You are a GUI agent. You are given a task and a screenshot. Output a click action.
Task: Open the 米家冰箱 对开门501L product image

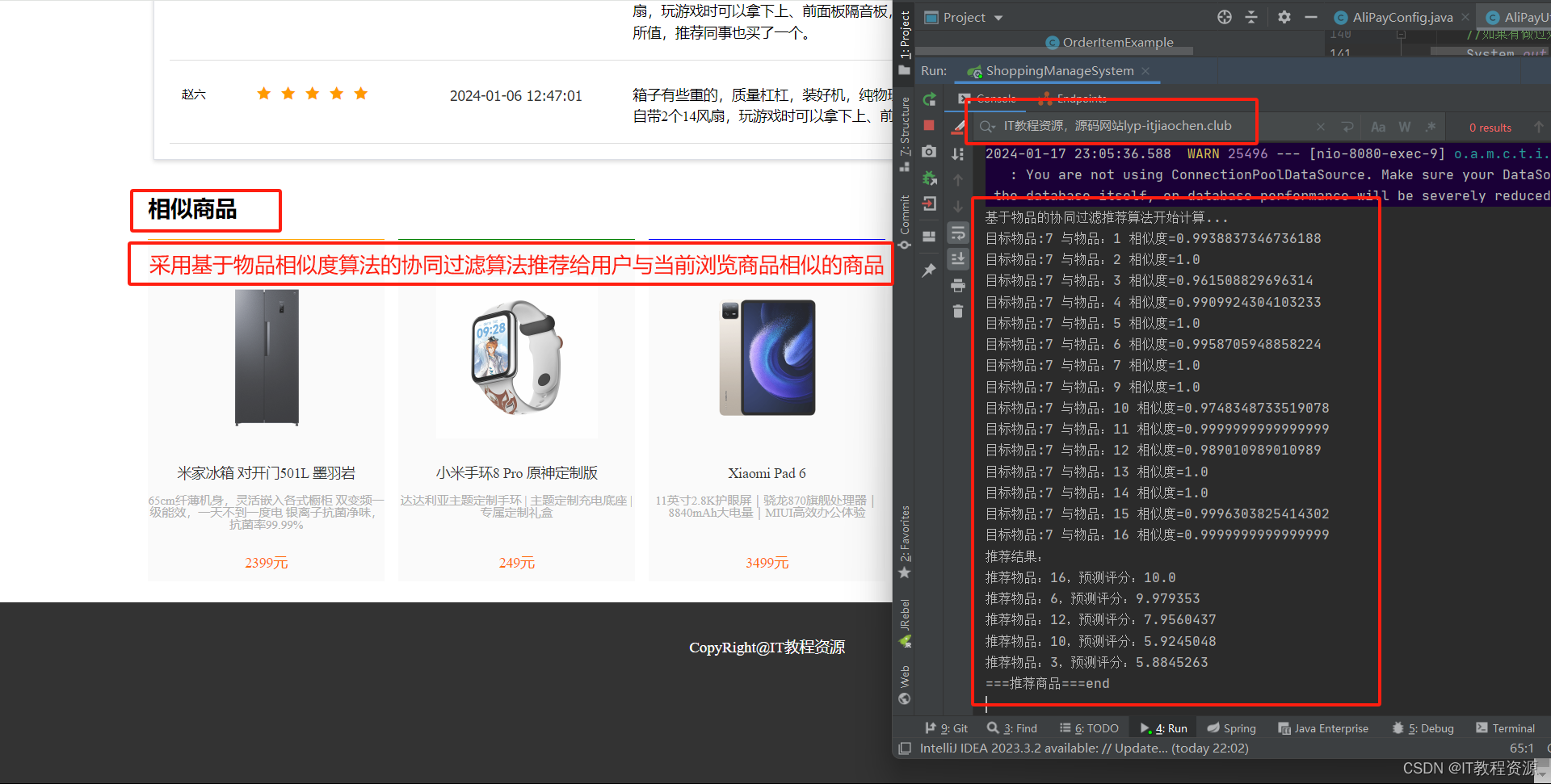coord(267,358)
